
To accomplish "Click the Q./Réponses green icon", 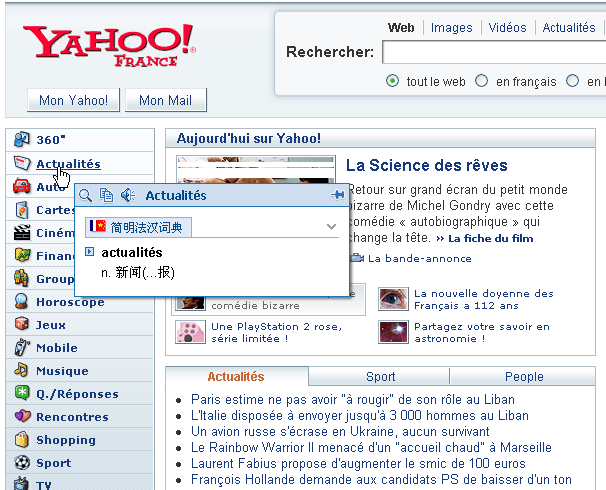I will tap(22, 393).
